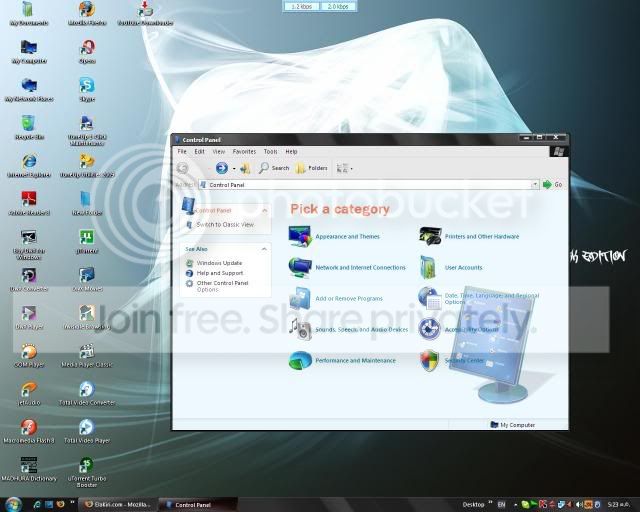The image size is (640, 512).
Task: Expand Quick Launch overflow chevron
Action: click(x=72, y=503)
